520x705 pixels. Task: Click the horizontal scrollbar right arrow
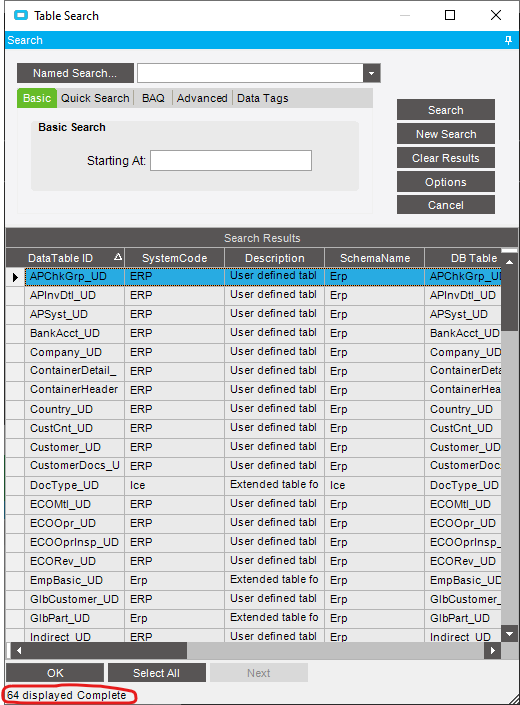pos(493,650)
